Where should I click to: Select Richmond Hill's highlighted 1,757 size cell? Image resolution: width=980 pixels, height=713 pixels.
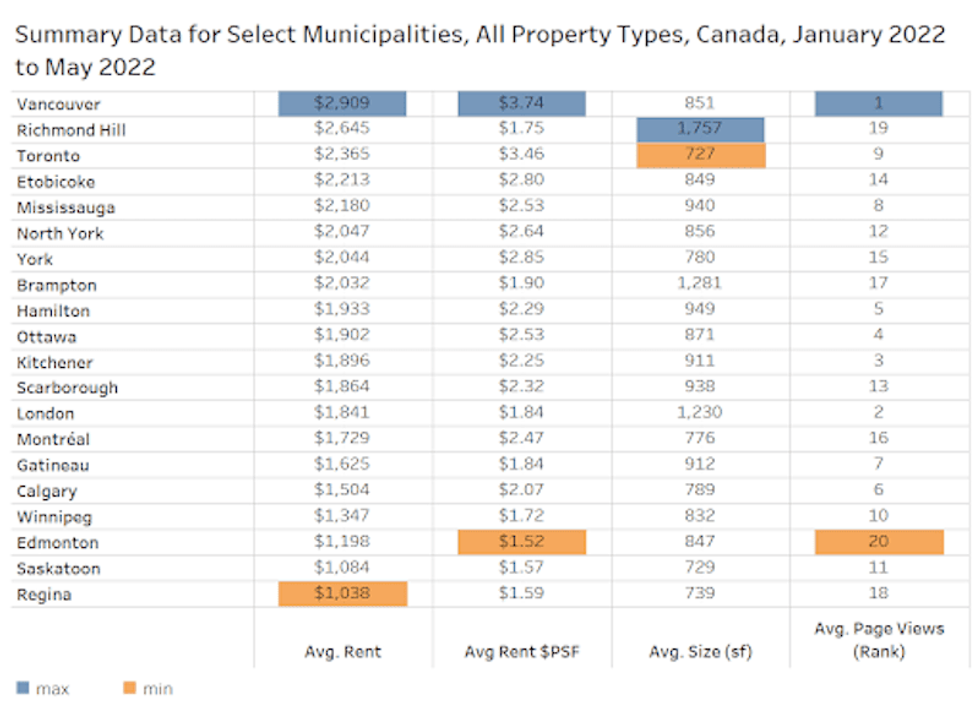point(700,129)
